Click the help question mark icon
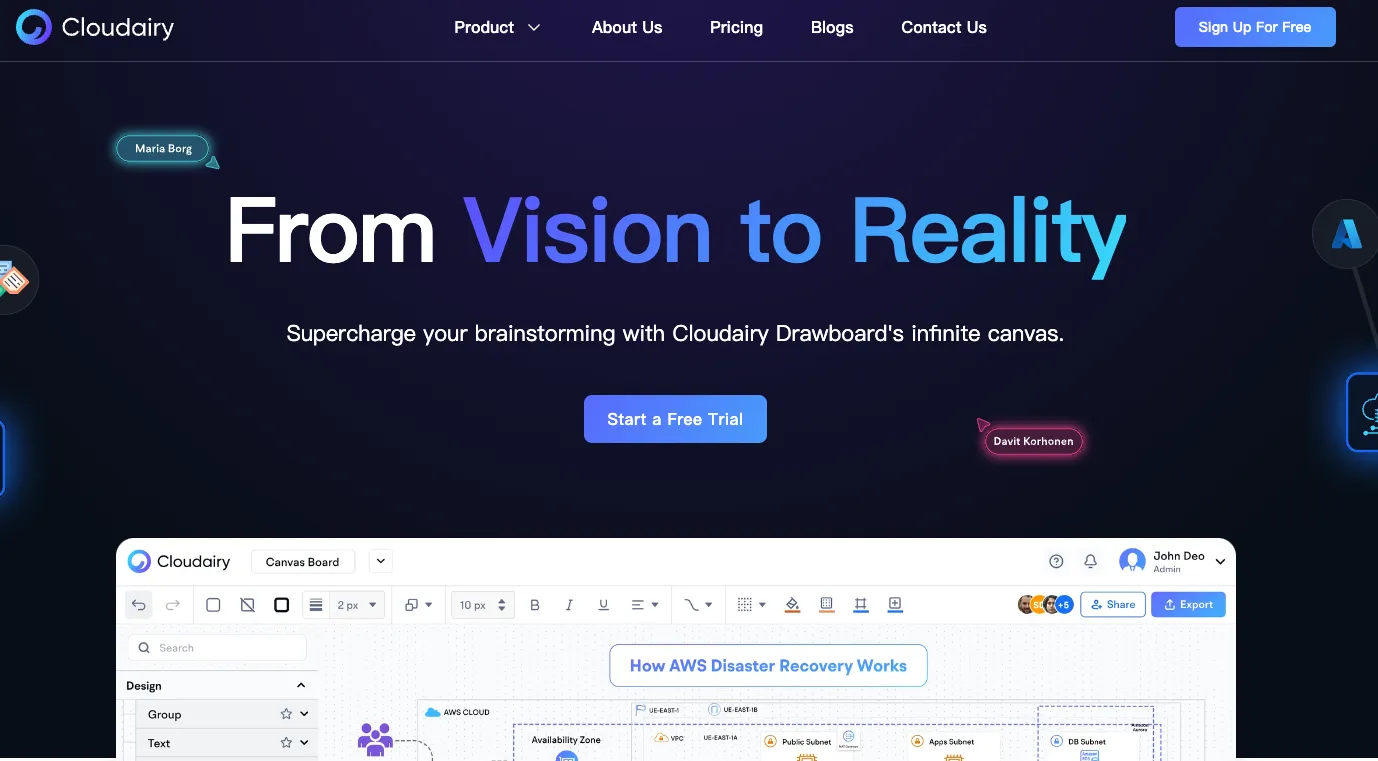Screen dimensions: 1378x761 pos(1056,561)
